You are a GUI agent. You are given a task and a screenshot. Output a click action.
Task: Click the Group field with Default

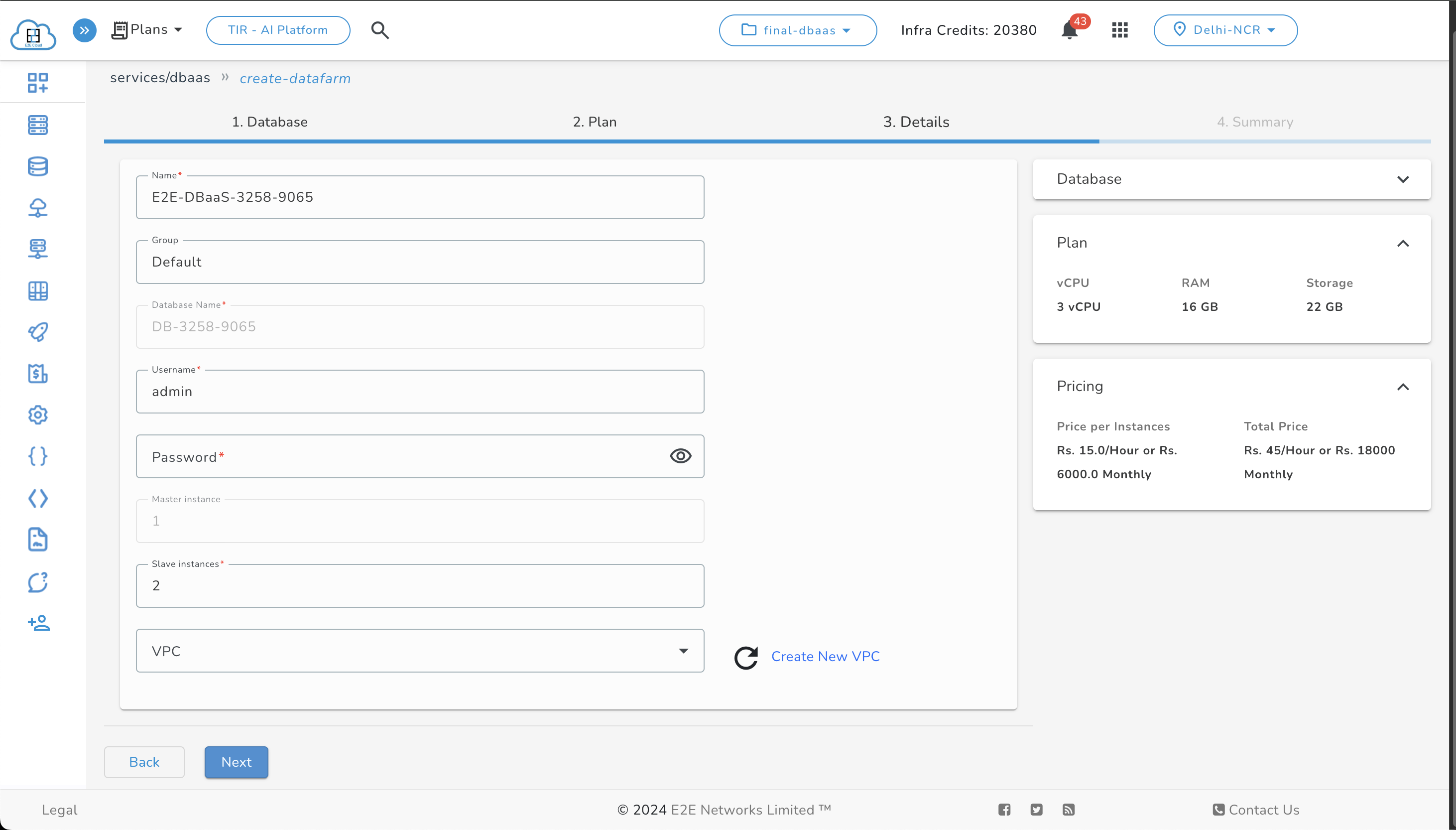click(x=420, y=262)
